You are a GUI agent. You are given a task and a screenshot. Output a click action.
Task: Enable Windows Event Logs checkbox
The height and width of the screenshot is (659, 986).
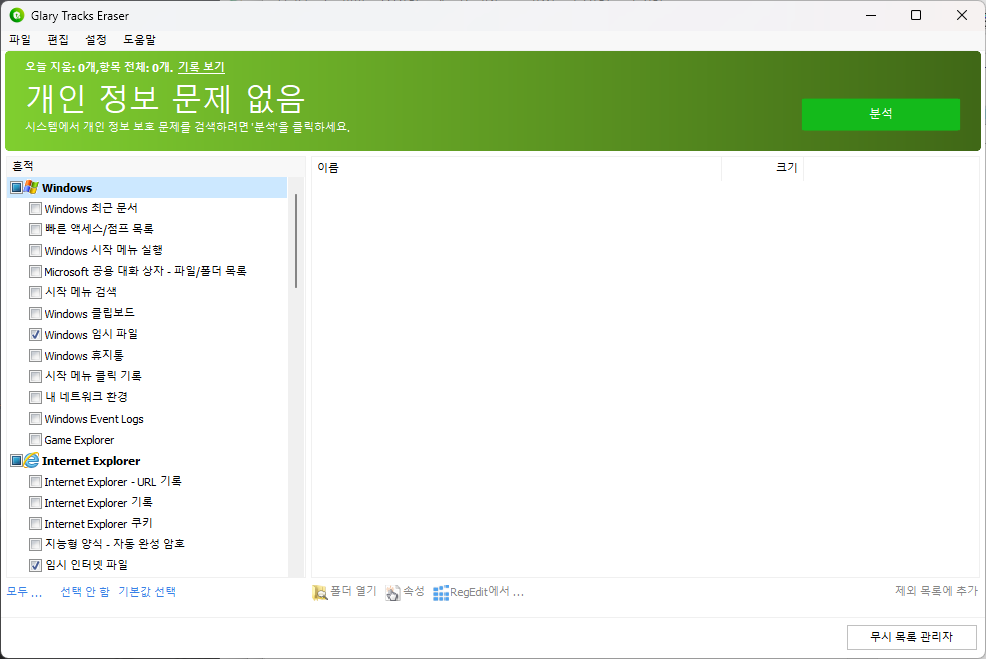click(x=35, y=418)
